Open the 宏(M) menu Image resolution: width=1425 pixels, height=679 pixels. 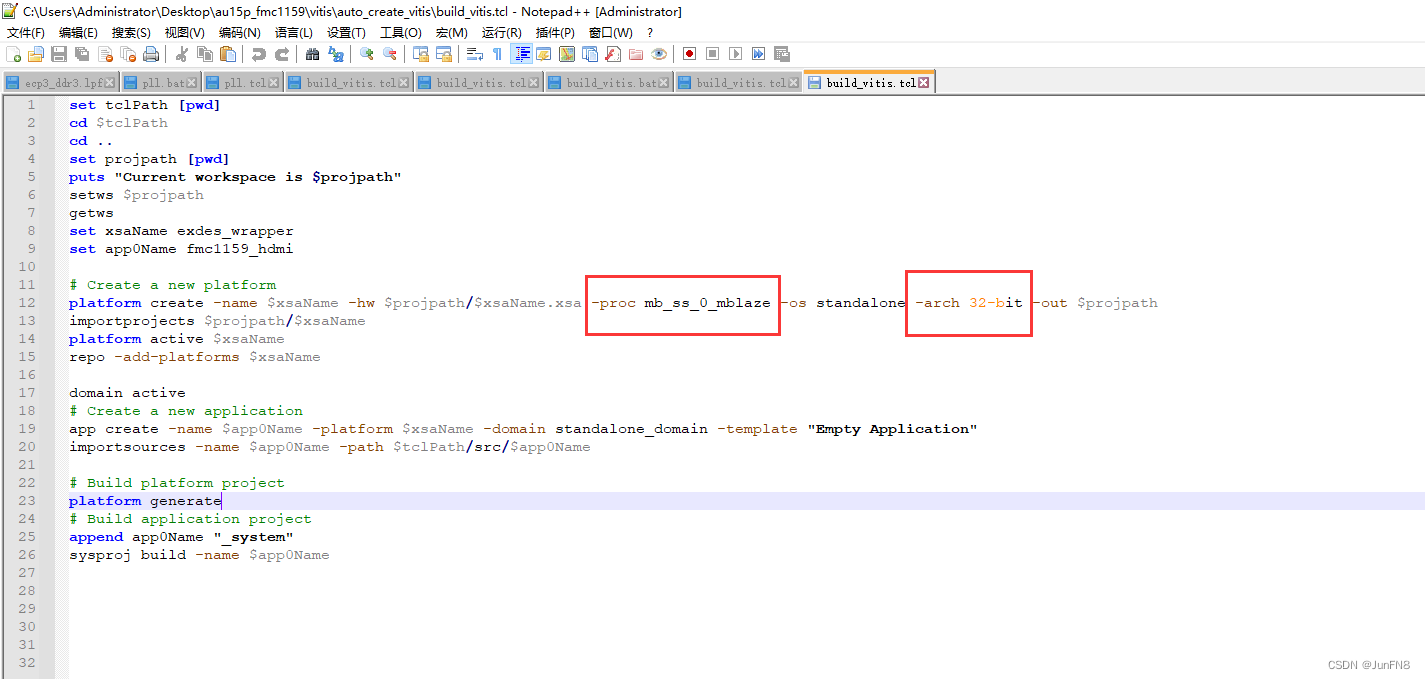[451, 33]
